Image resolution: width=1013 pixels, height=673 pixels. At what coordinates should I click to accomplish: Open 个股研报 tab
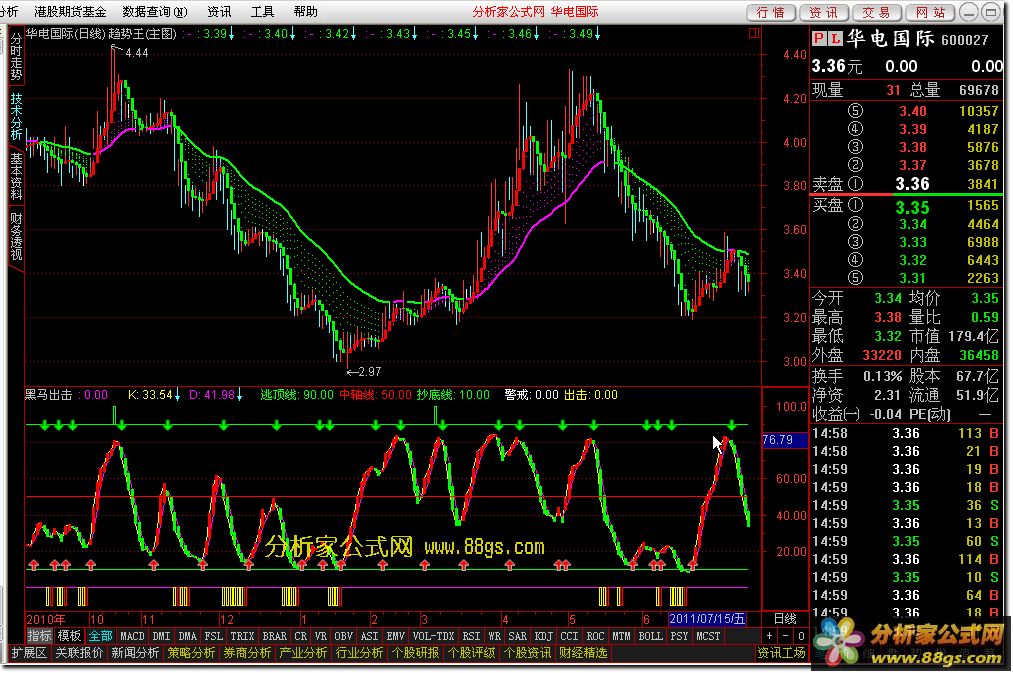tap(415, 653)
